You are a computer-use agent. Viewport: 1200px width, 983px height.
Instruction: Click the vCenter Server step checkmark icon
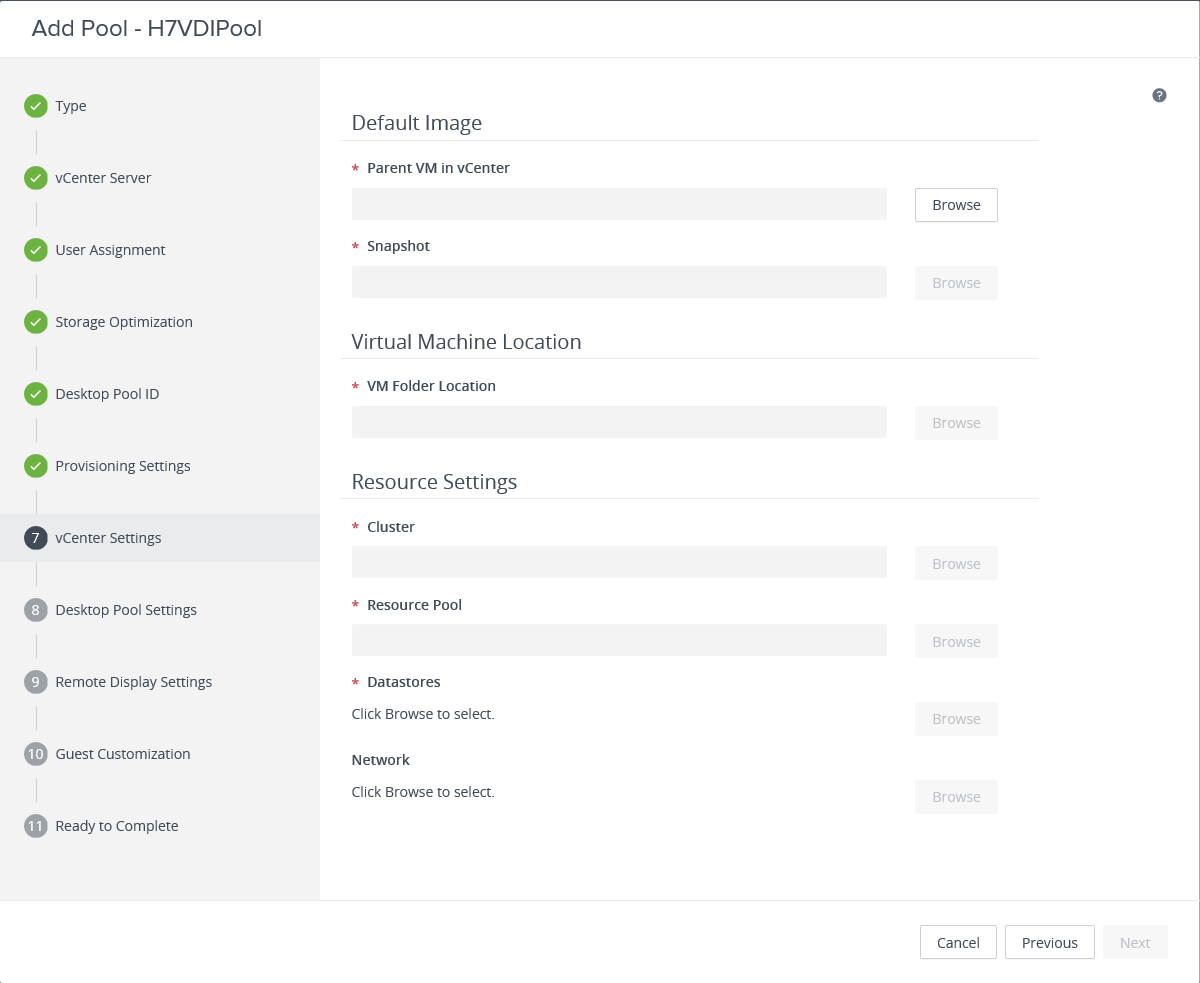coord(36,178)
